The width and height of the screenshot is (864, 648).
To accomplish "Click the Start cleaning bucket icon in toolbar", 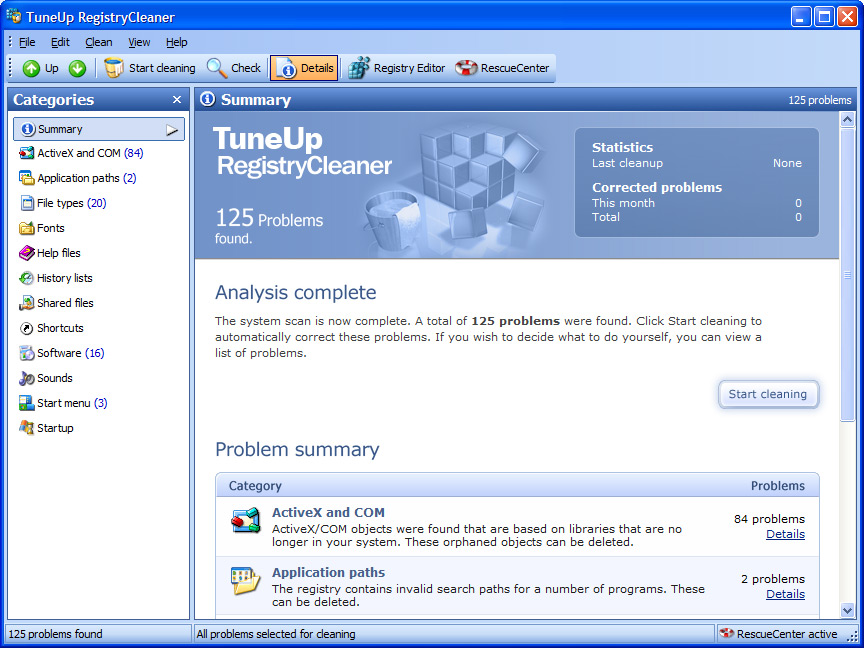I will tap(114, 68).
